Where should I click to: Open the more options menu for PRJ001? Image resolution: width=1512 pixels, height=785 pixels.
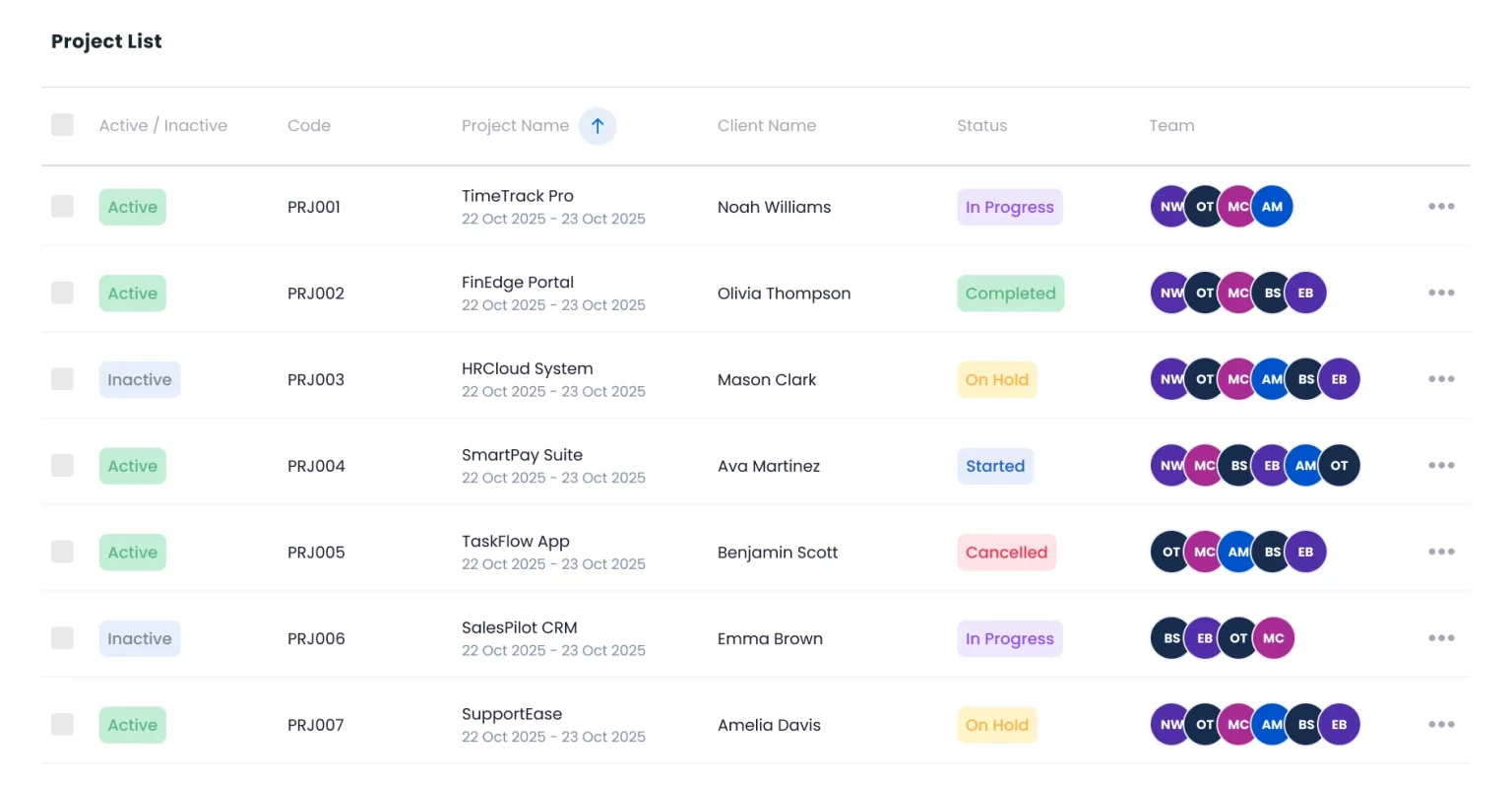(x=1441, y=207)
